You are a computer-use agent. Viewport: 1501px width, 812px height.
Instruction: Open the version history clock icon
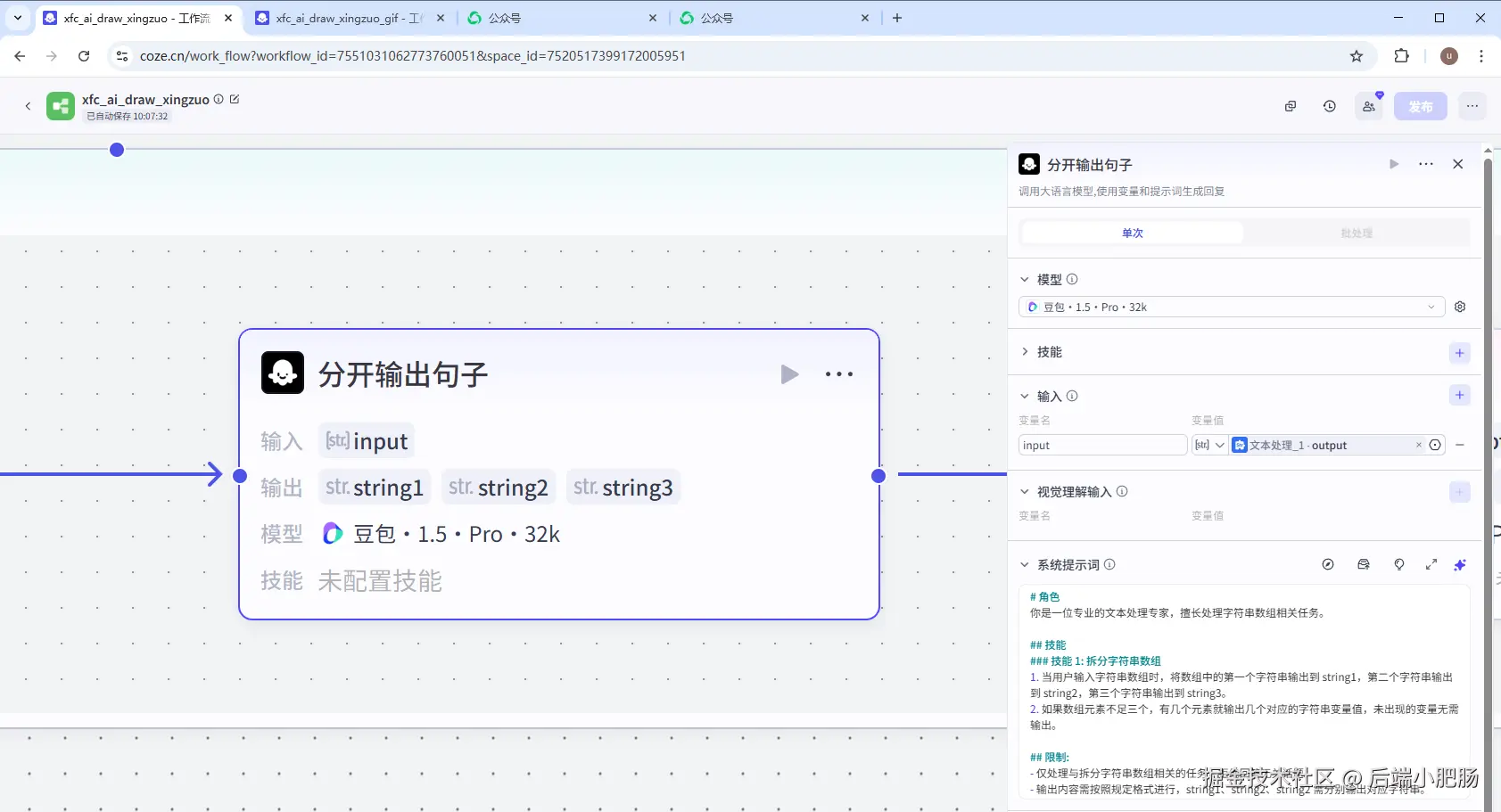click(x=1329, y=106)
